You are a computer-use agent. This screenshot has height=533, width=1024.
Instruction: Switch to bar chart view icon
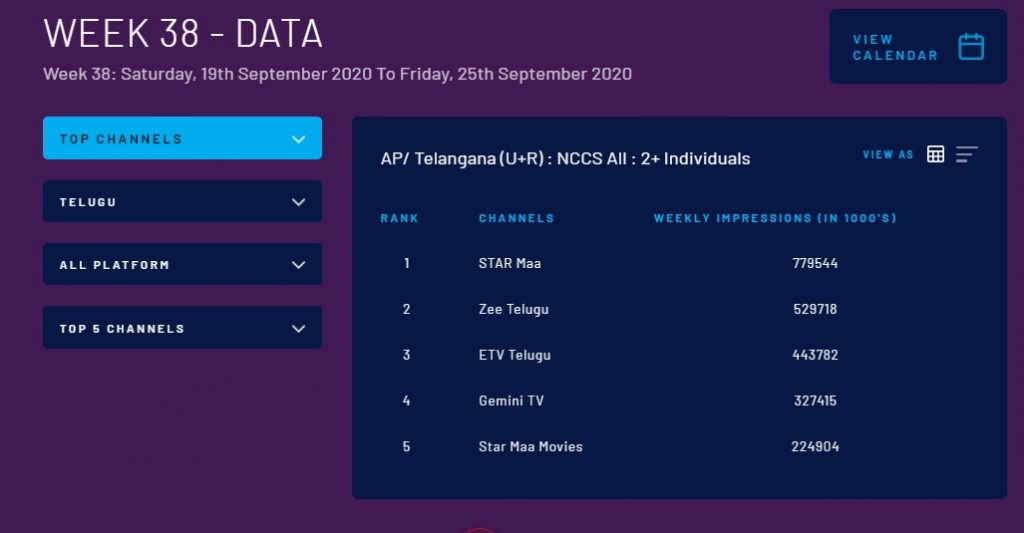[x=966, y=154]
